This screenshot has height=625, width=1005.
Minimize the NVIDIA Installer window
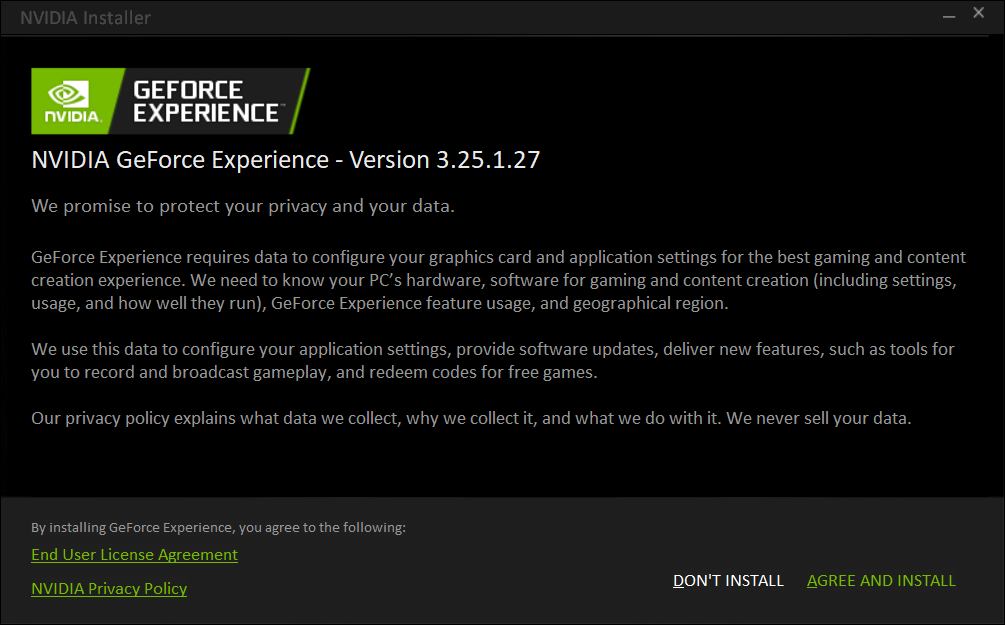click(945, 15)
